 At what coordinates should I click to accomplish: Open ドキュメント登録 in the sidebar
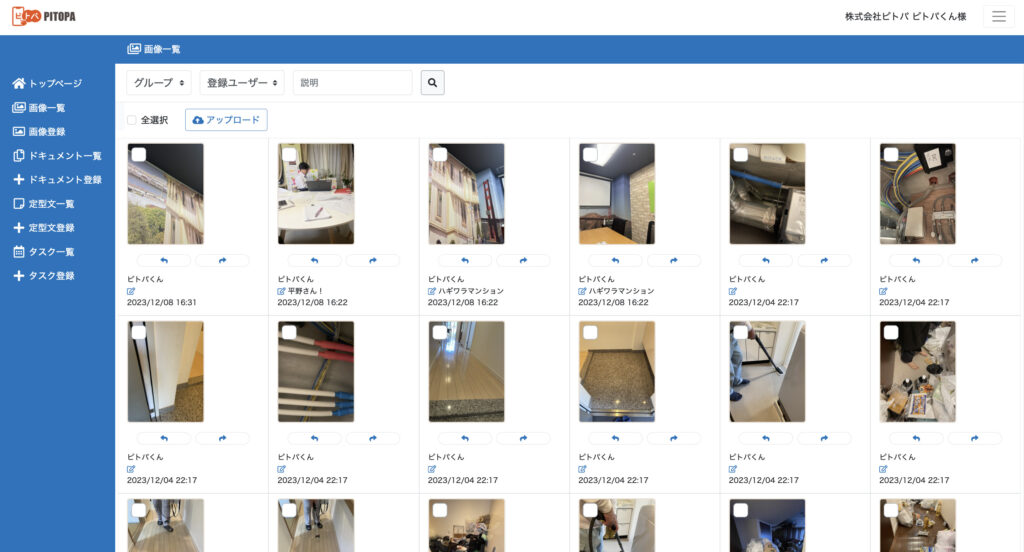point(57,180)
